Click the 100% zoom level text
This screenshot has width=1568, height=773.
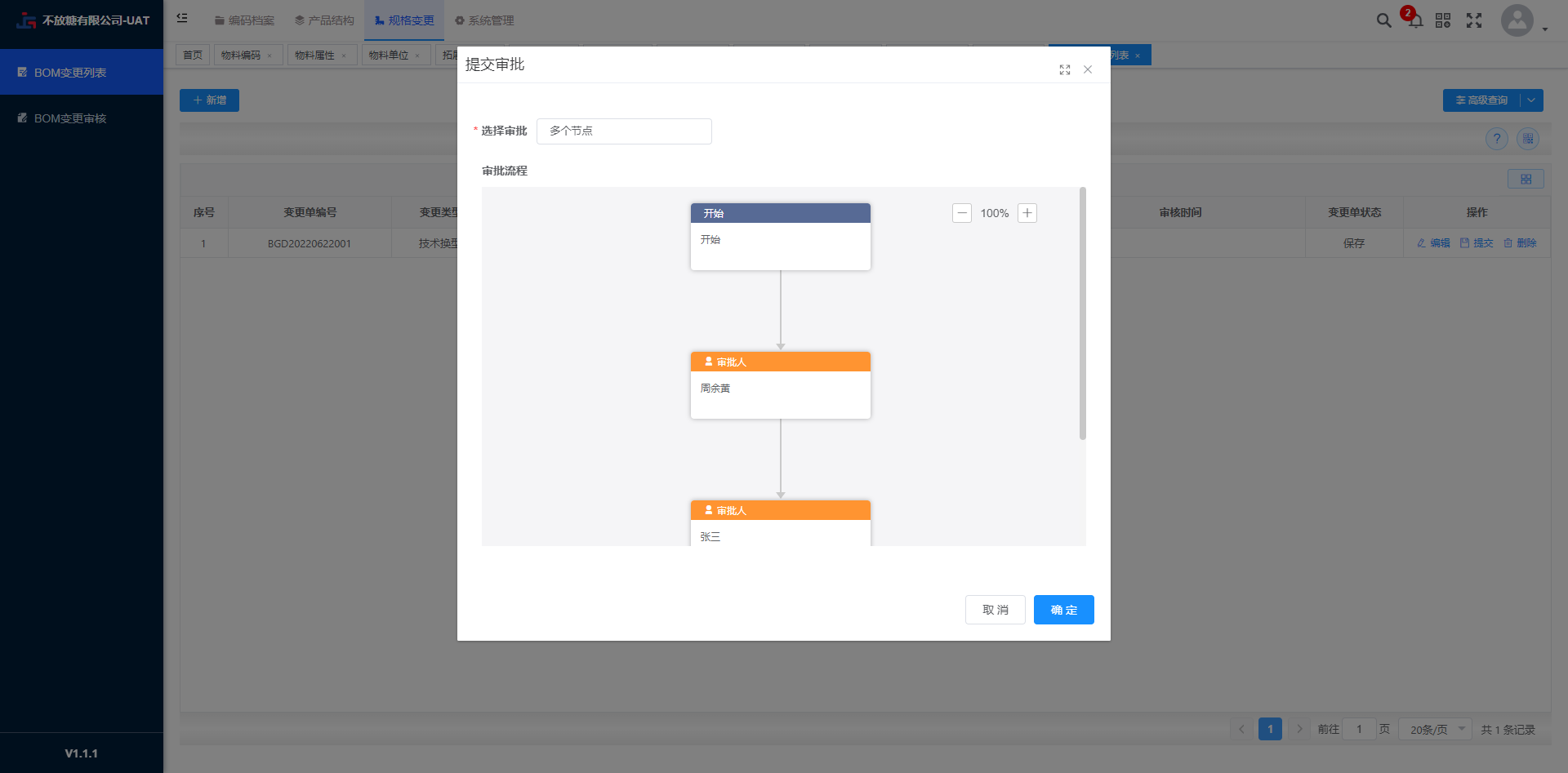pos(995,213)
